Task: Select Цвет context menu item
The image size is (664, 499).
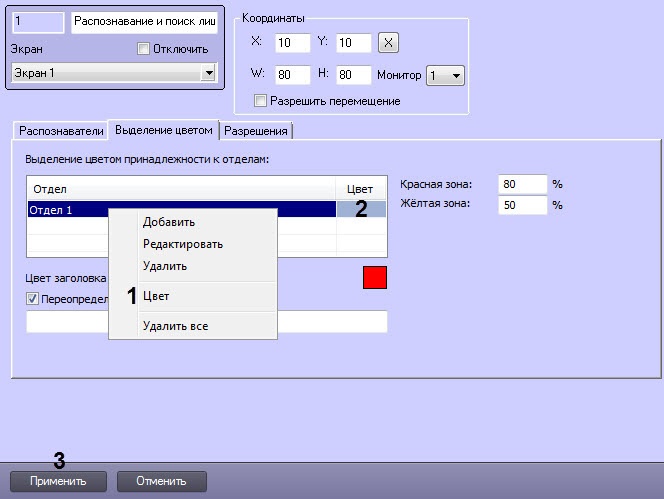Action: [x=156, y=296]
